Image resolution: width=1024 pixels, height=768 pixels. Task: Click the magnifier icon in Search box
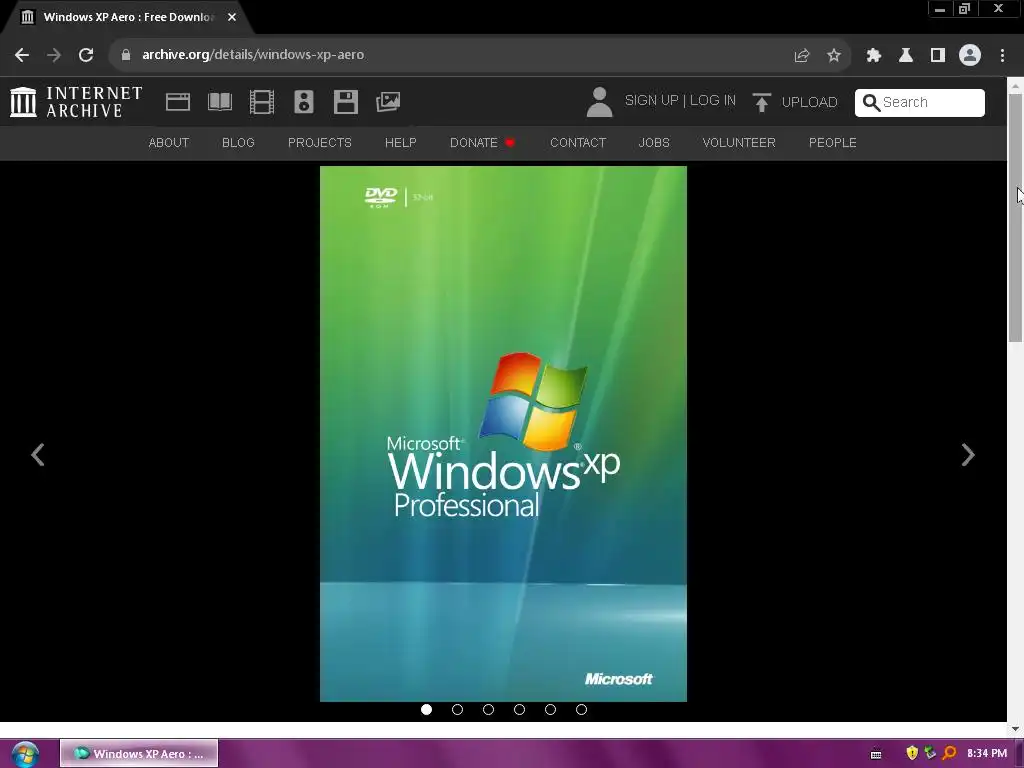coord(871,103)
